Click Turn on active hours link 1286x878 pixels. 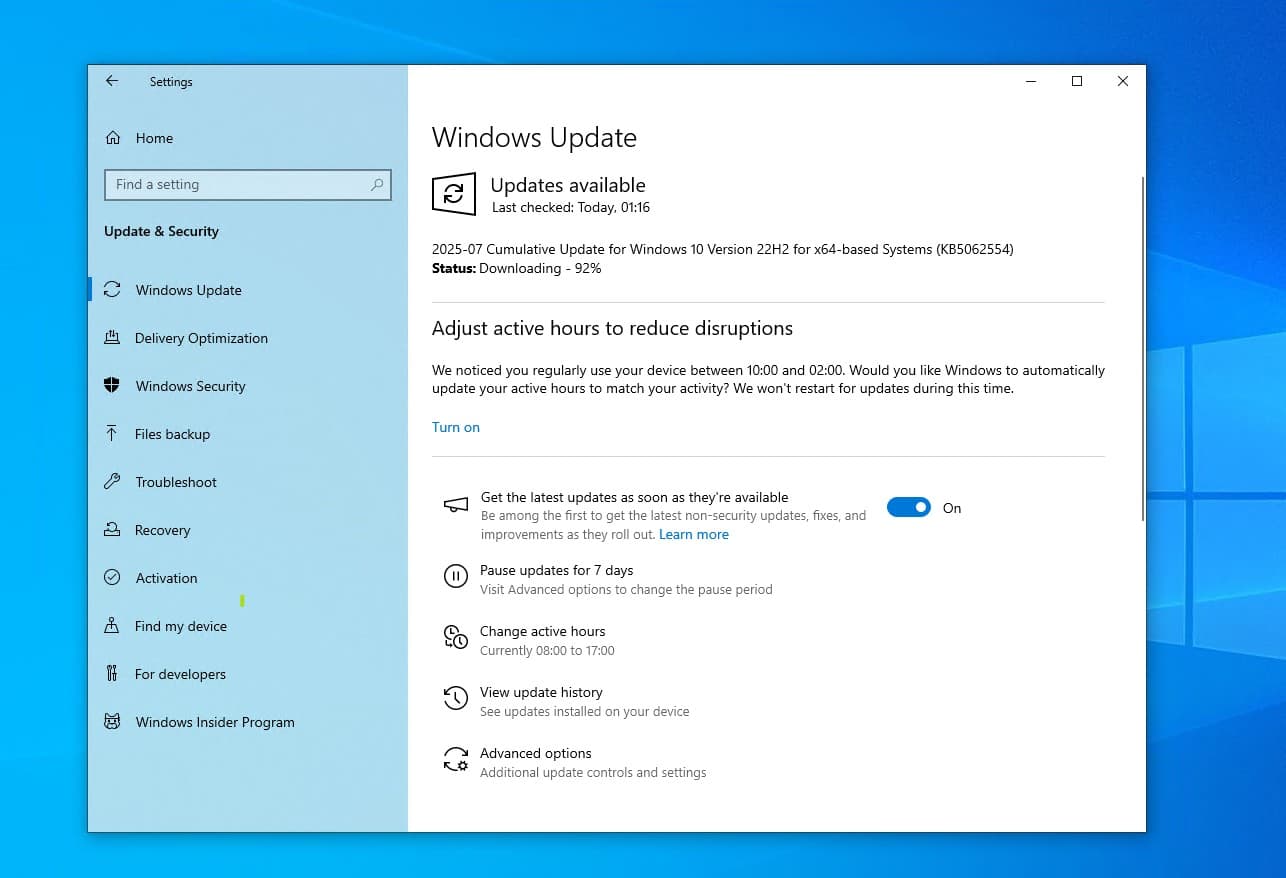point(456,427)
